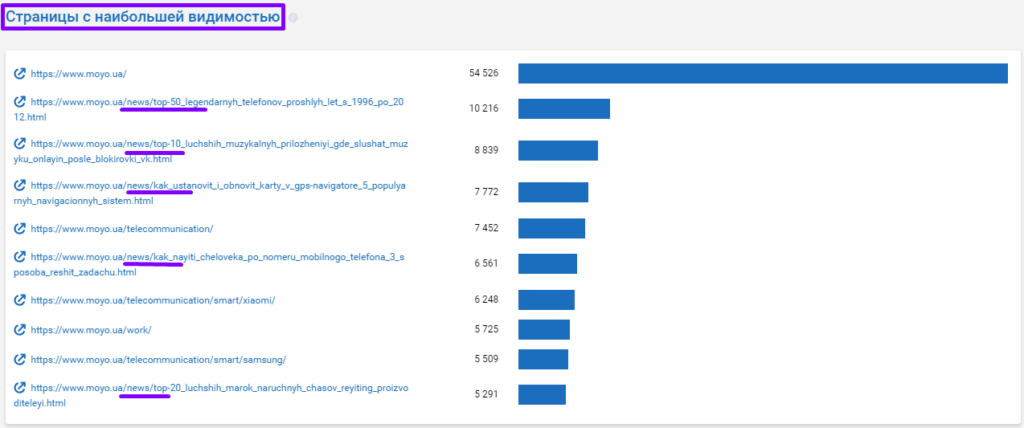This screenshot has width=1024, height=428.
Task: Open the https://www.moyo.ua/ link
Action: click(x=79, y=74)
